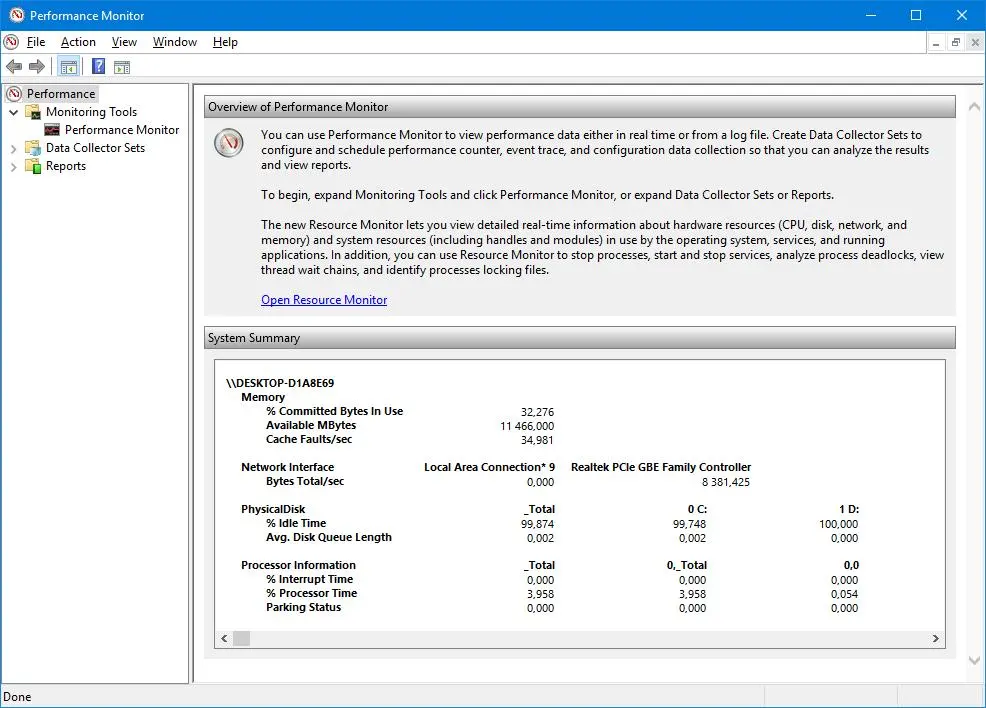Click the Forward arrow toolbar icon
This screenshot has height=708, width=986.
[37, 67]
